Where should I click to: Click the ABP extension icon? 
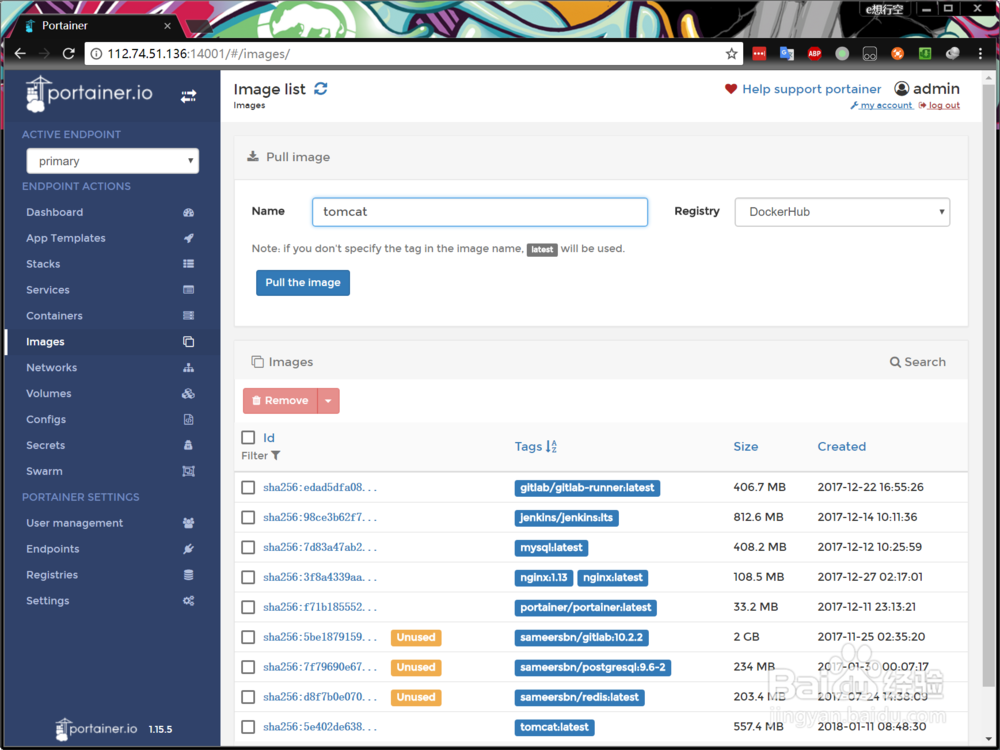point(814,54)
